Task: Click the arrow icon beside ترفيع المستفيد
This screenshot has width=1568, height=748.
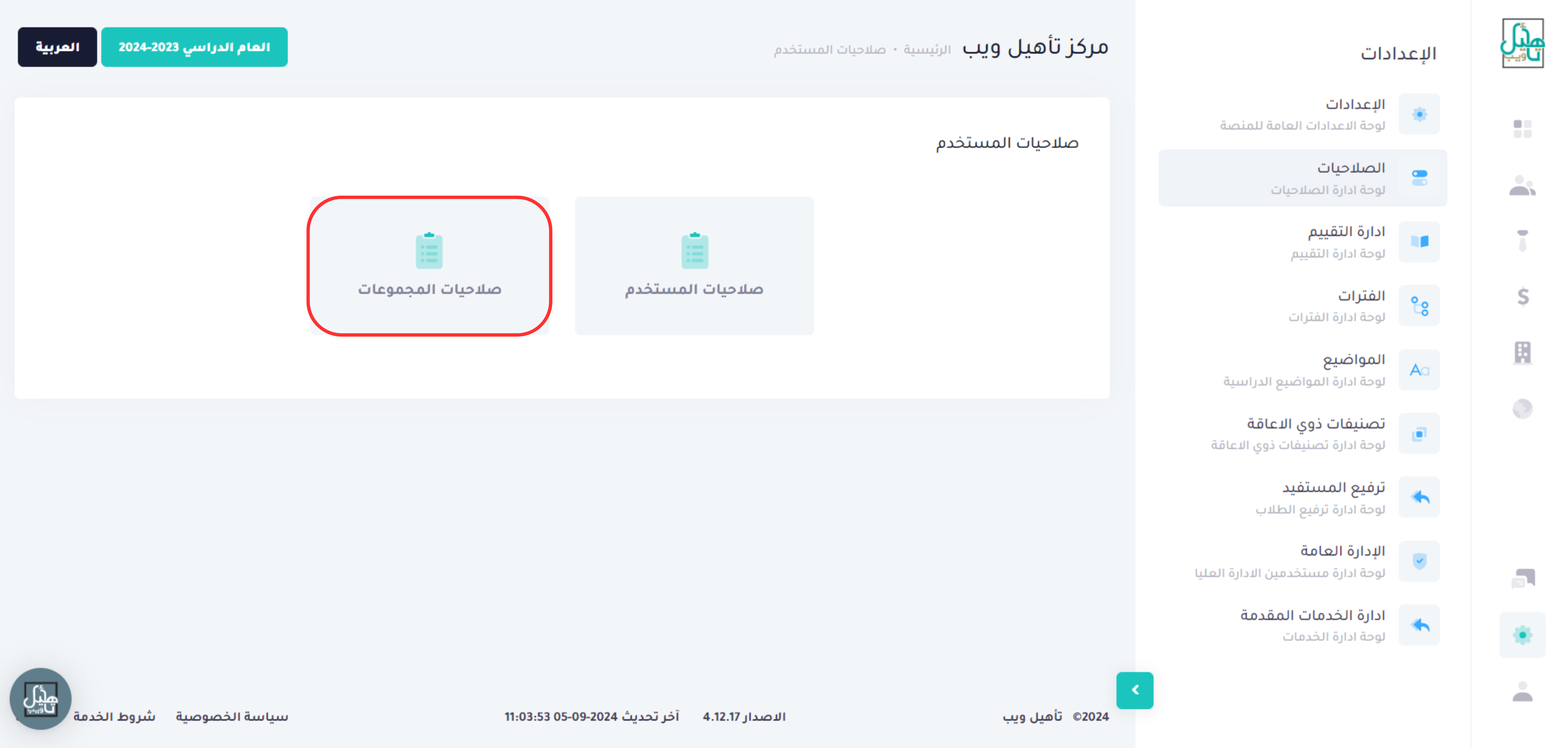Action: coord(1419,497)
